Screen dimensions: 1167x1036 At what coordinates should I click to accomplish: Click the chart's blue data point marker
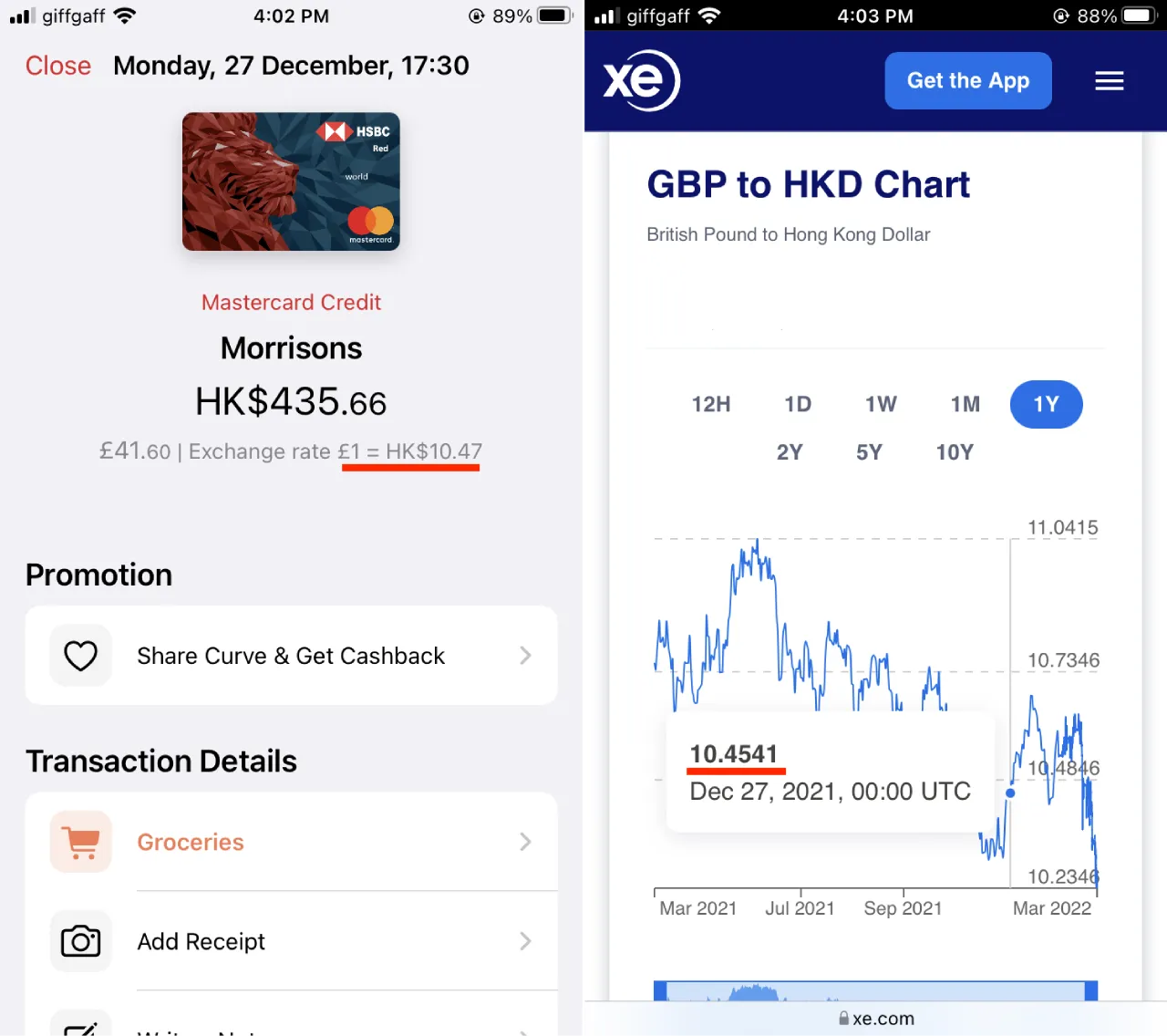click(x=1010, y=793)
